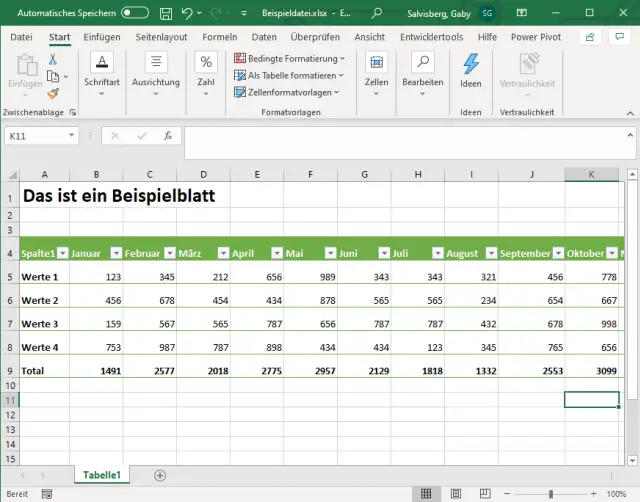Open the Name Box dropdown arrow

click(72, 135)
